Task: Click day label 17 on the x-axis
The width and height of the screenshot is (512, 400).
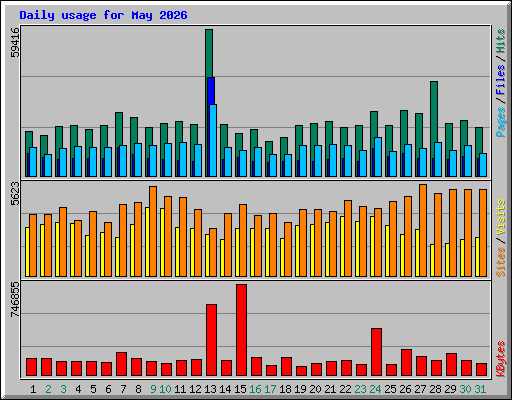Action: pyautogui.click(x=270, y=389)
